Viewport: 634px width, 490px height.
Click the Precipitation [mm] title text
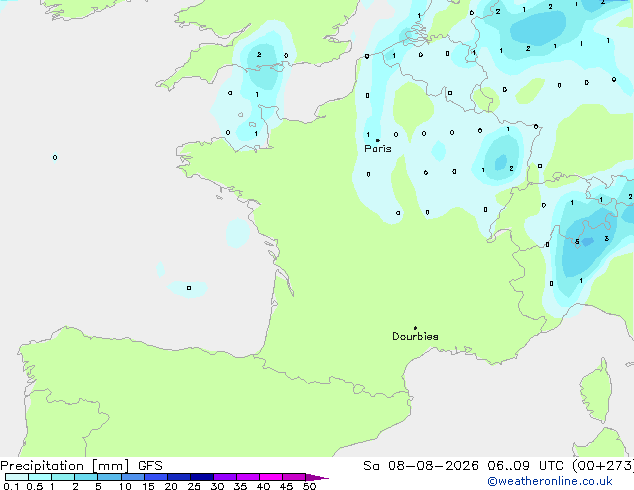coord(65,466)
